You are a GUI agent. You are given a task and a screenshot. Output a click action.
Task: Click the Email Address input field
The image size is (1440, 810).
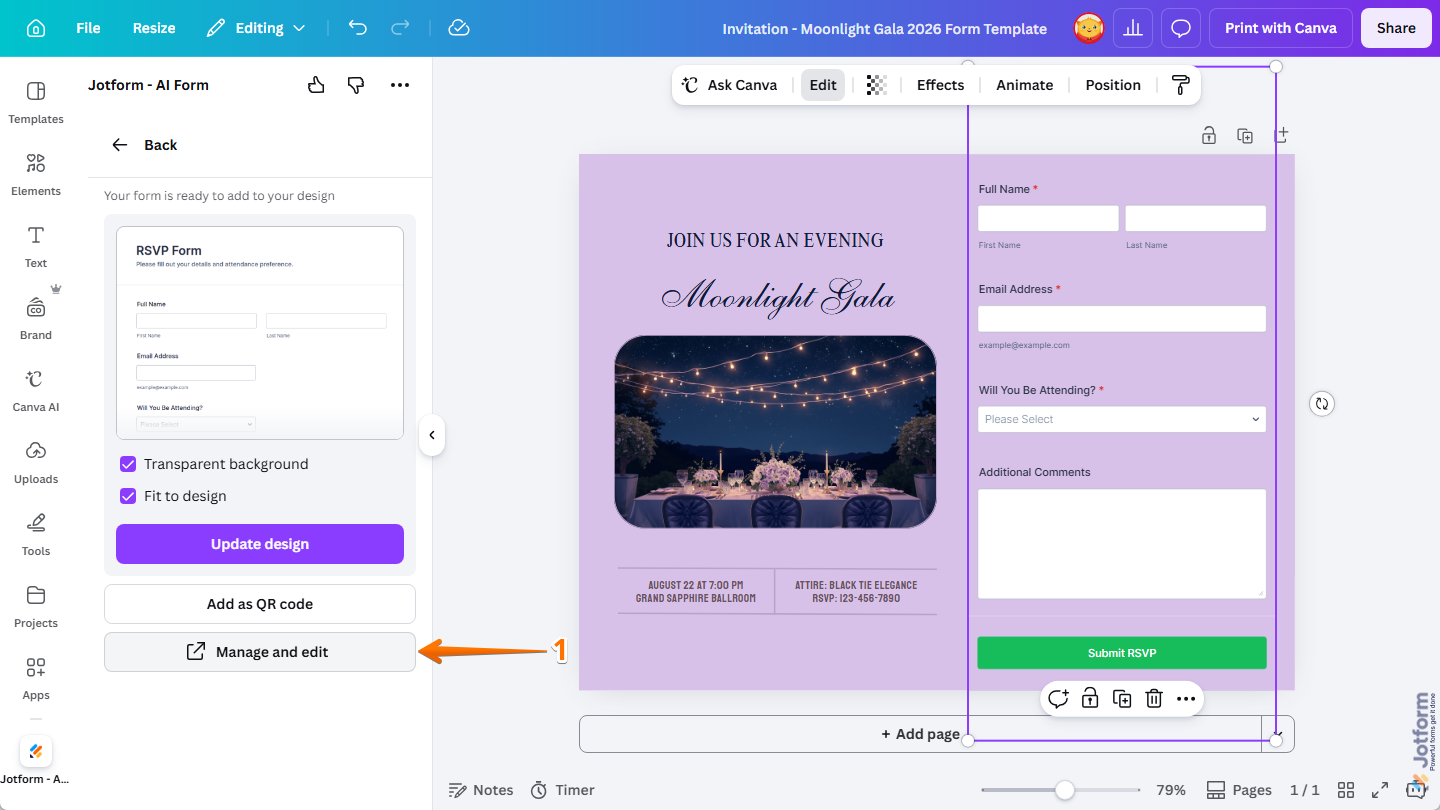pos(1122,319)
